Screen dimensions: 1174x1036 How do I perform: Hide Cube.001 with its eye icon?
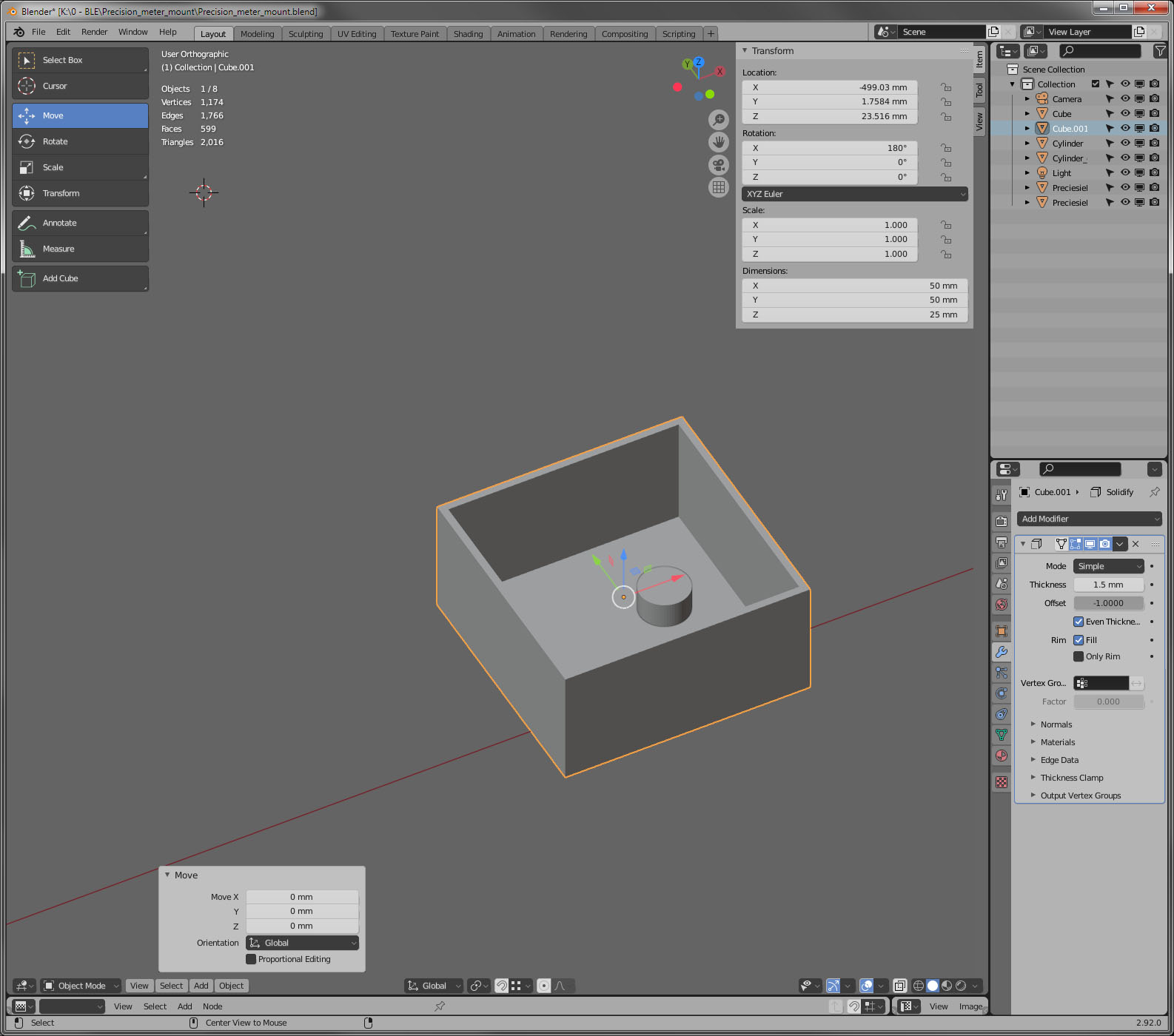(1125, 129)
